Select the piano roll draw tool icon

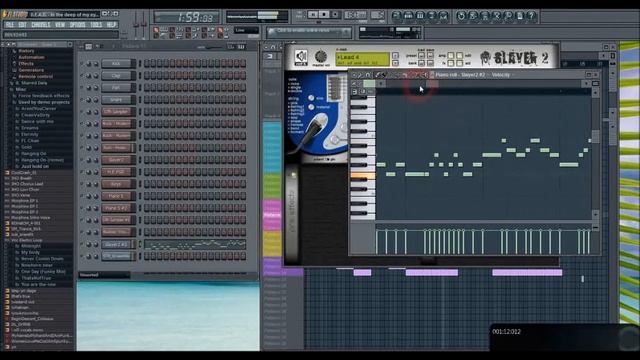click(378, 75)
